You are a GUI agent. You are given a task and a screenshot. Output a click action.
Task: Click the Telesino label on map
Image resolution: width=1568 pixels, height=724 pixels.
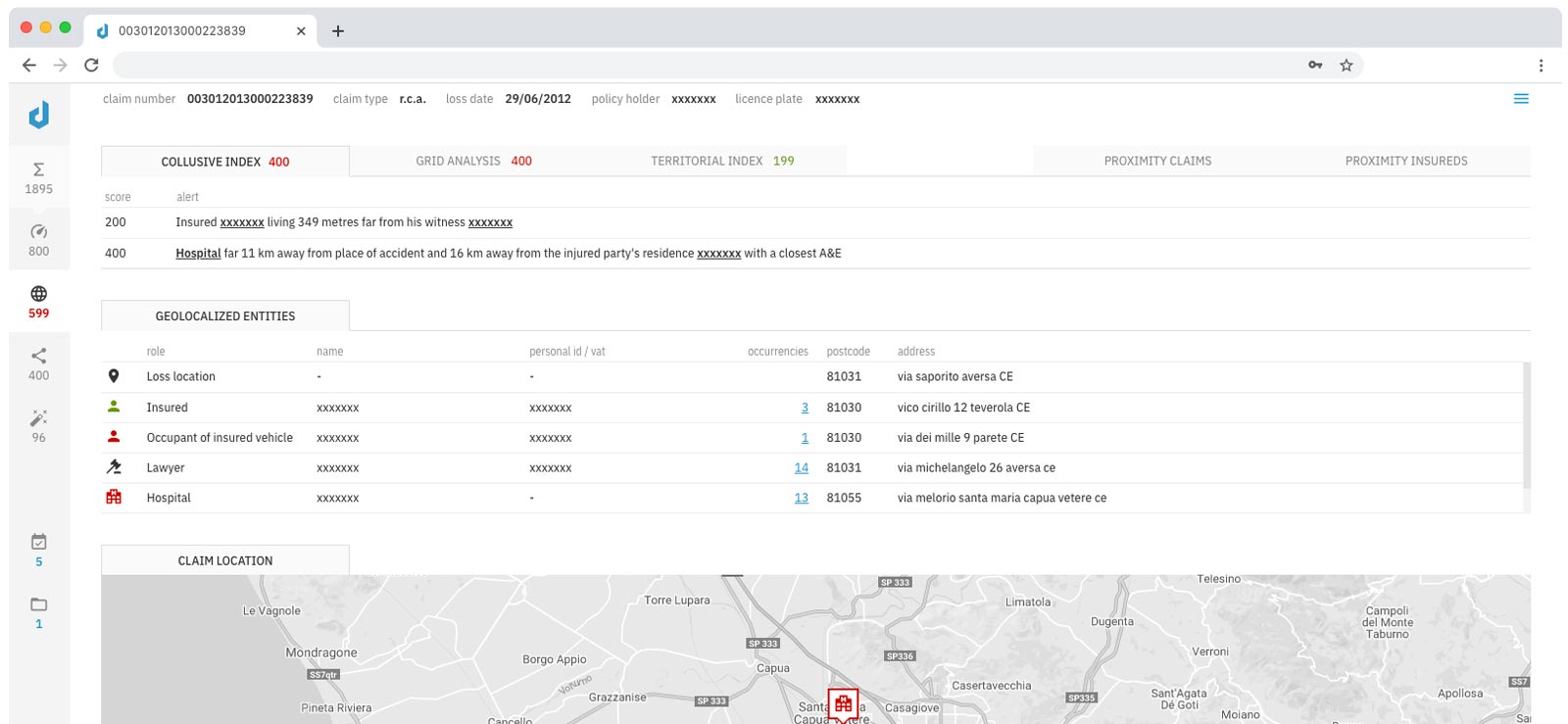click(1218, 579)
